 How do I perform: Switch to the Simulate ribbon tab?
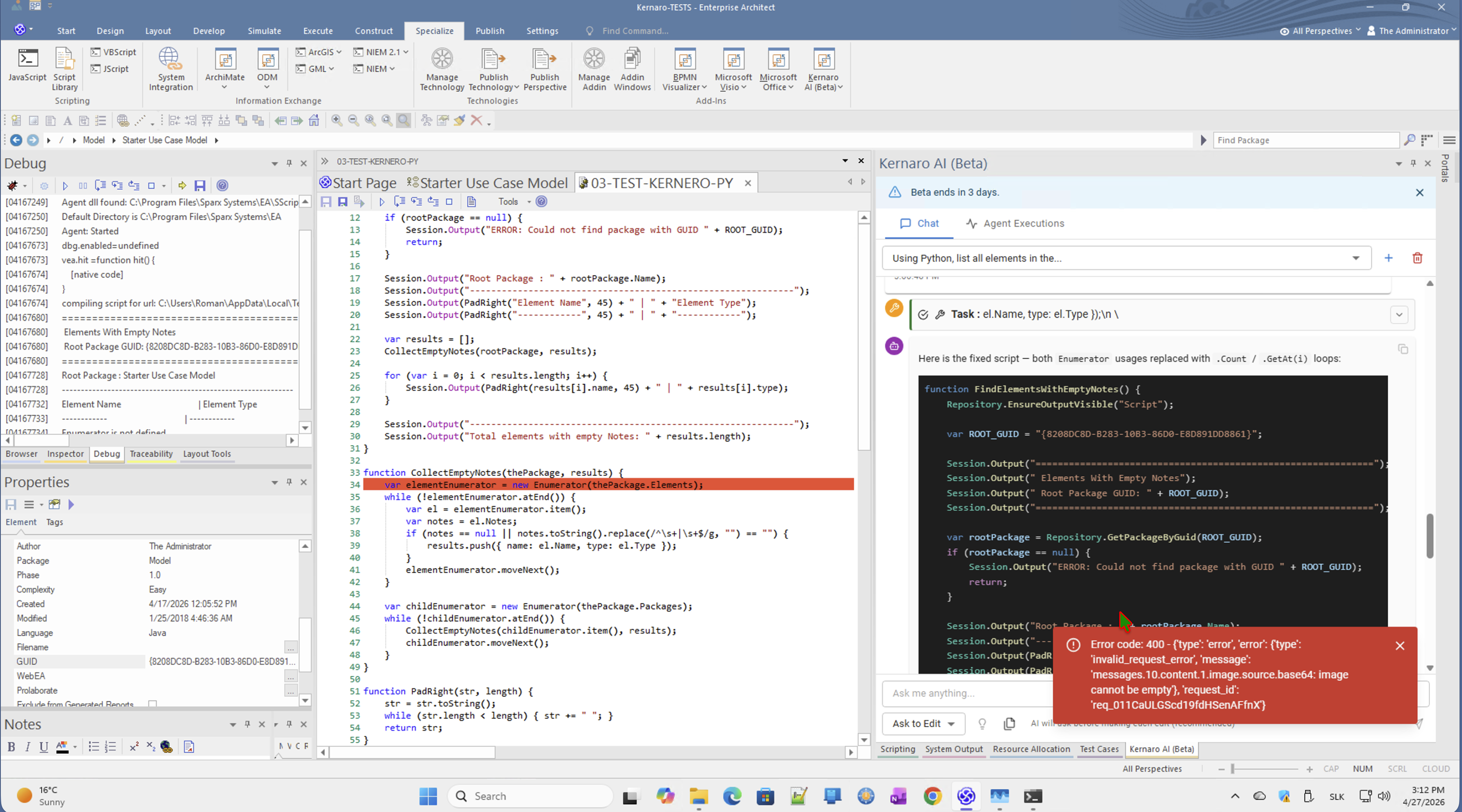tap(264, 31)
